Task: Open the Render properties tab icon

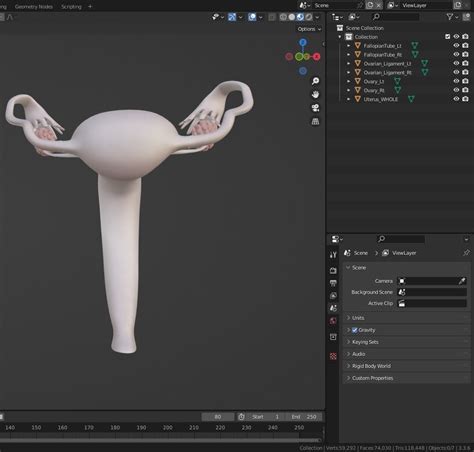Action: pyautogui.click(x=333, y=270)
